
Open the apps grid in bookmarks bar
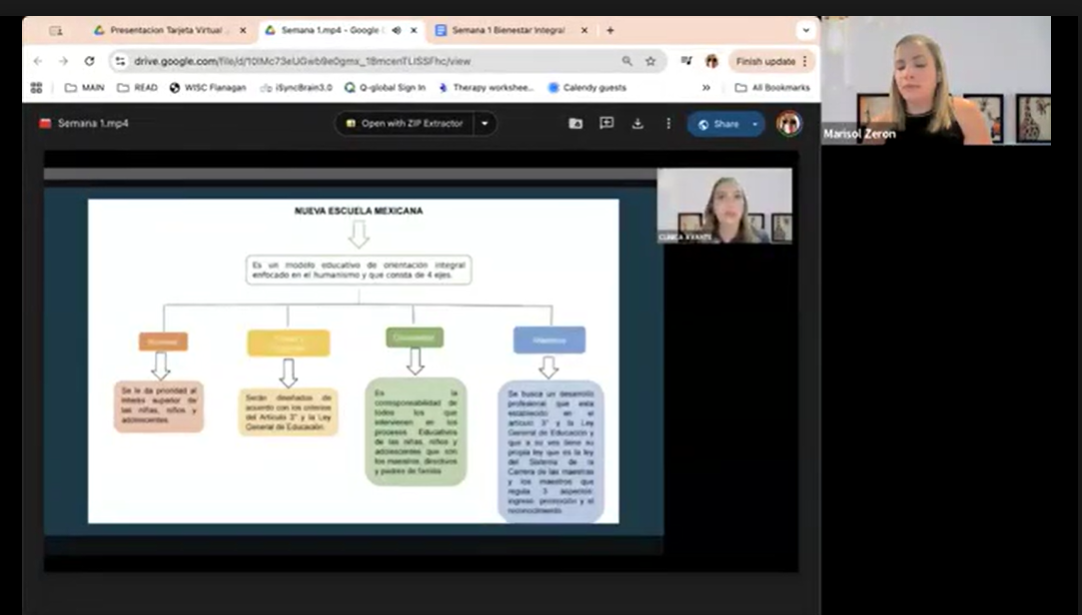37,88
